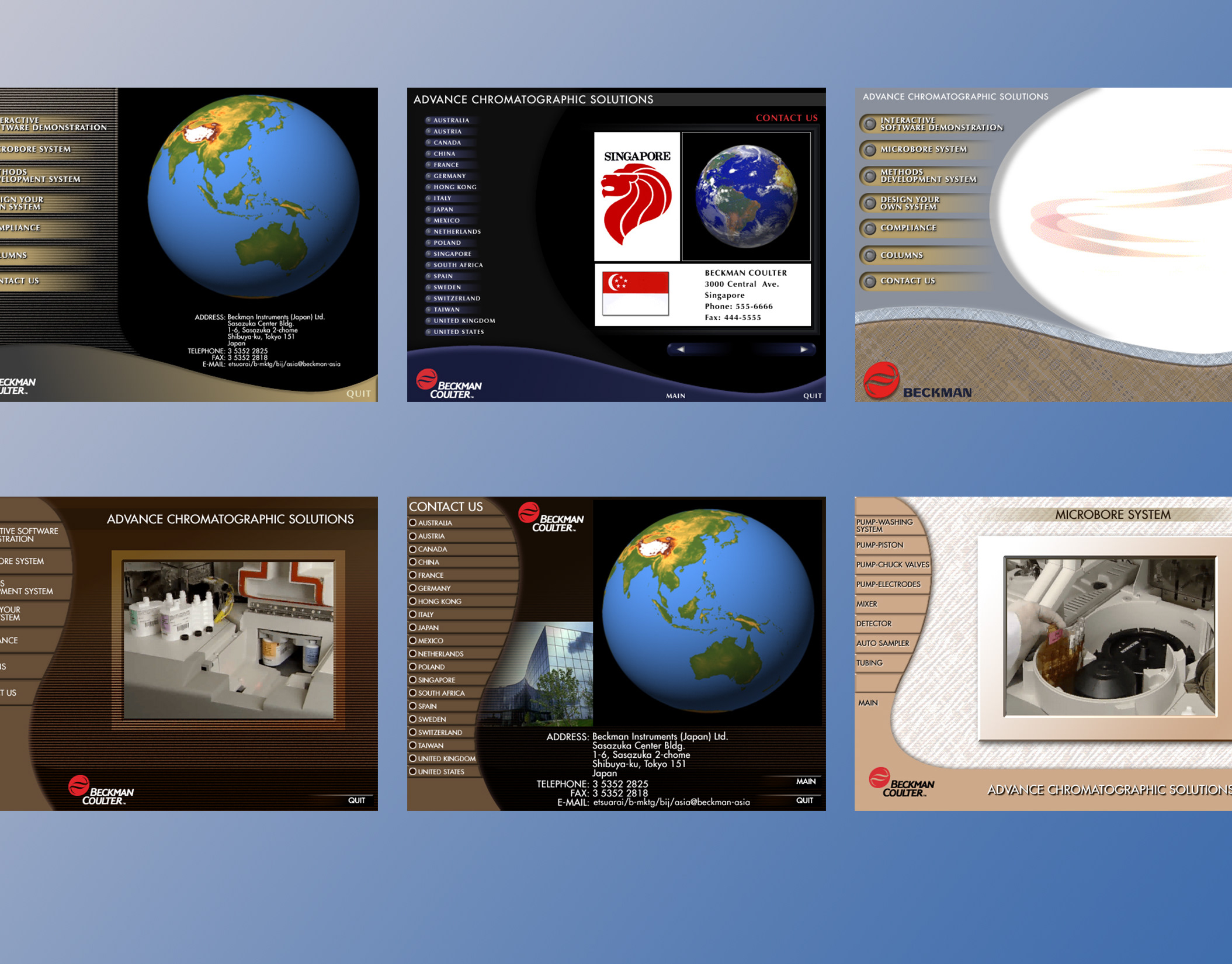Click MAIN in the Microbore System side menu

pyautogui.click(x=867, y=703)
